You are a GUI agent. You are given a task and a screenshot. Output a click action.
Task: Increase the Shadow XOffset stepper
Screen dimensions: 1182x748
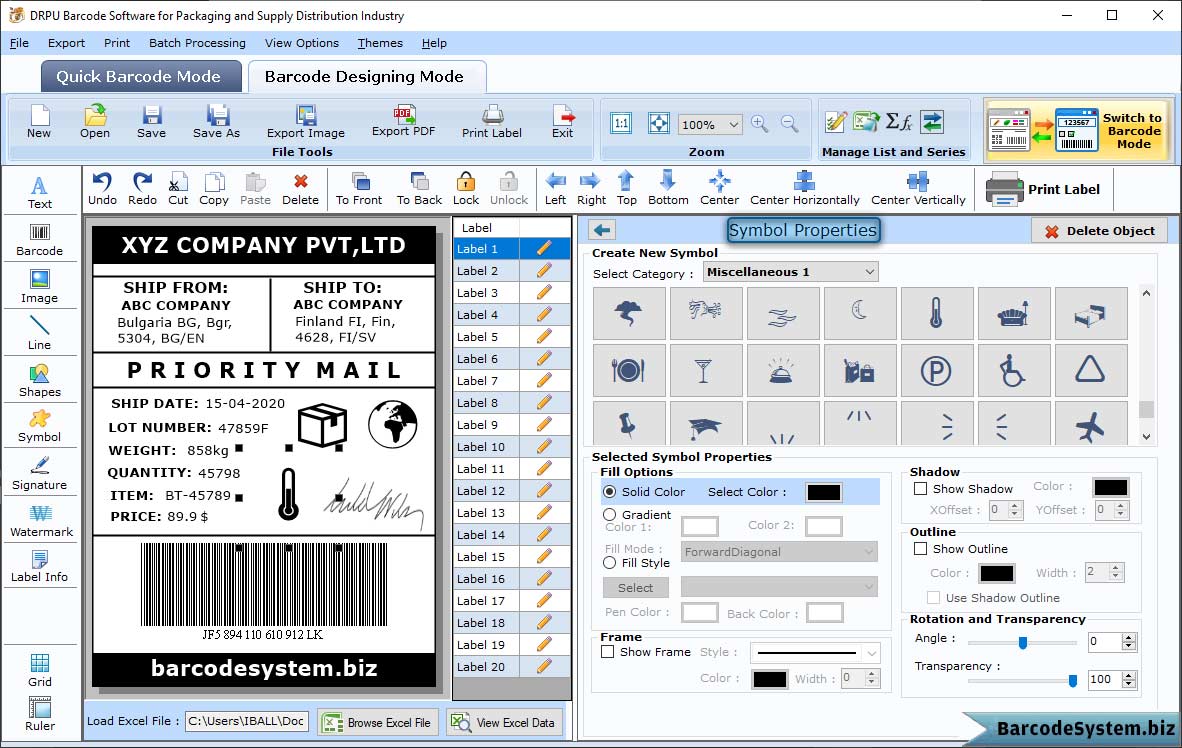pyautogui.click(x=1015, y=506)
